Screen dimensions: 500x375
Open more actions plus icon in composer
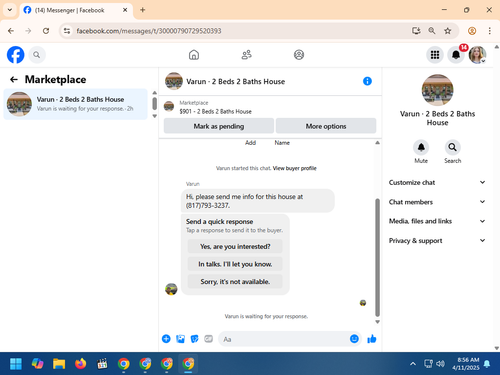(x=166, y=339)
